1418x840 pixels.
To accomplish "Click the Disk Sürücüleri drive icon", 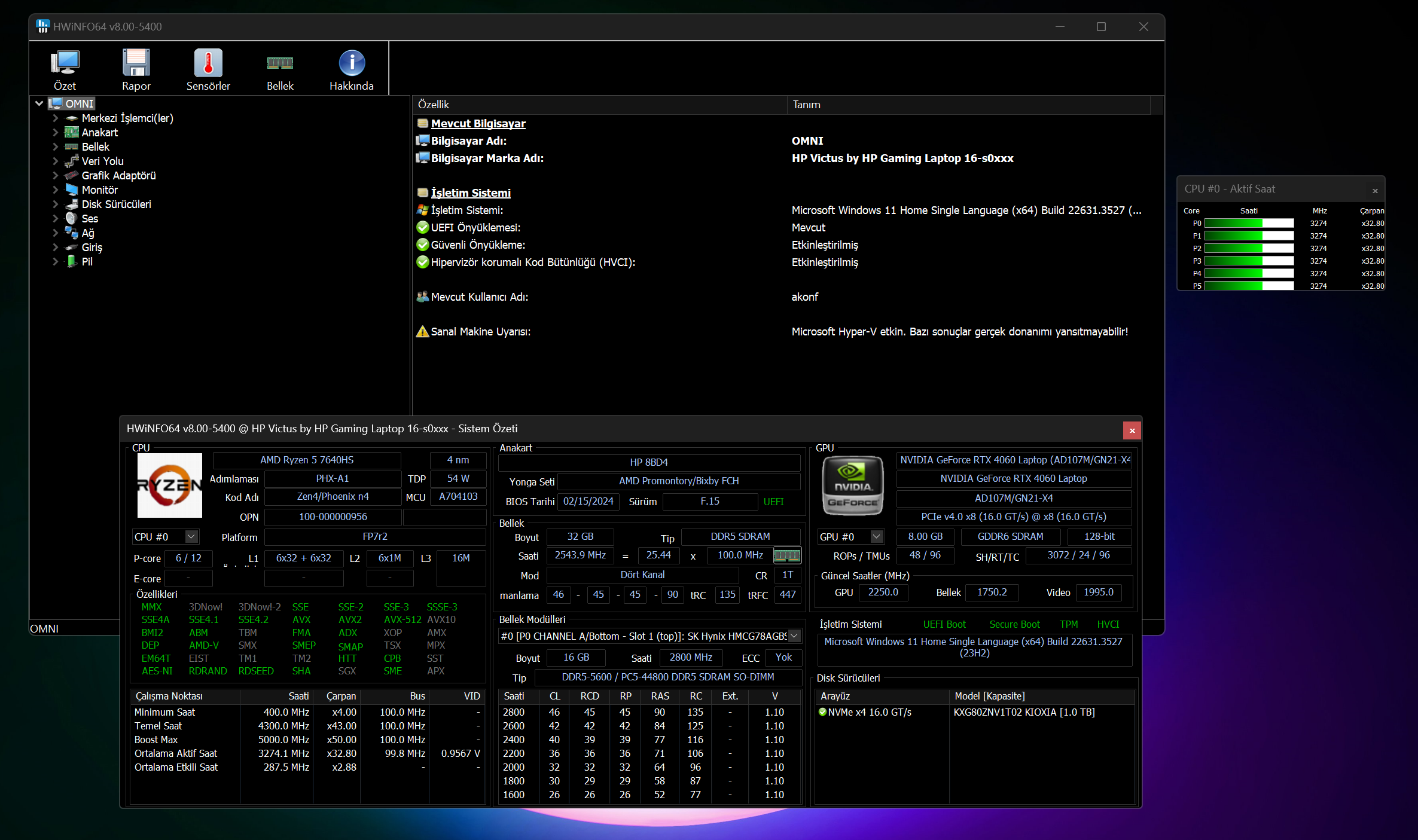I will click(72, 204).
